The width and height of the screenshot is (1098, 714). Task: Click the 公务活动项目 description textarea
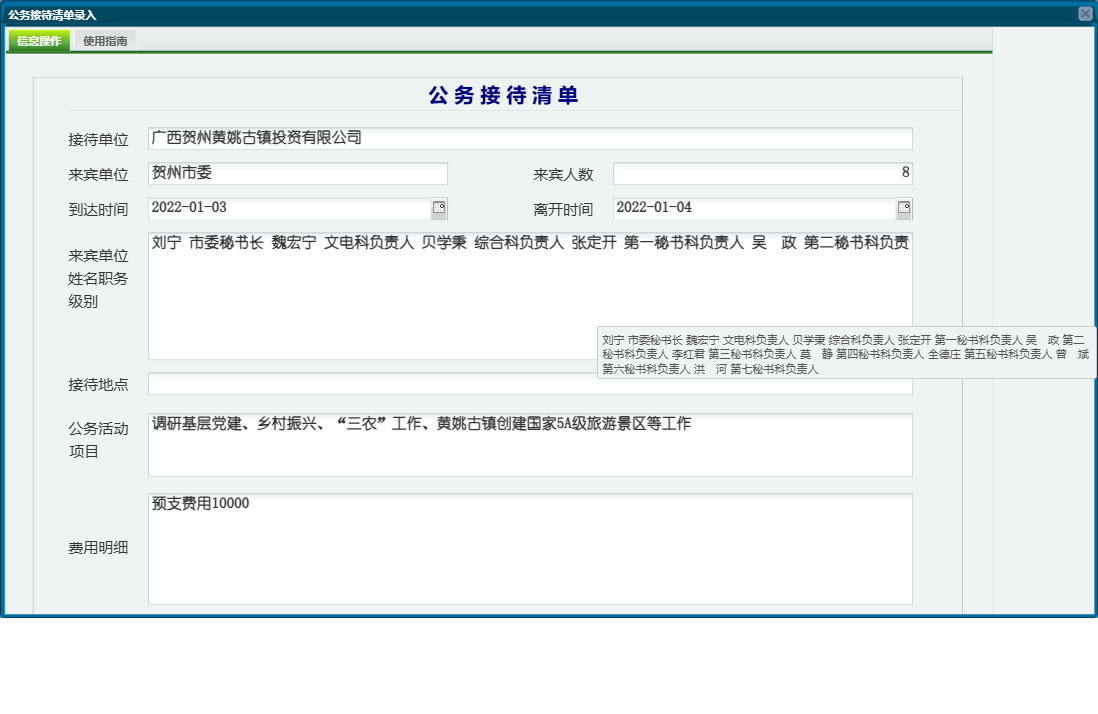[x=530, y=445]
